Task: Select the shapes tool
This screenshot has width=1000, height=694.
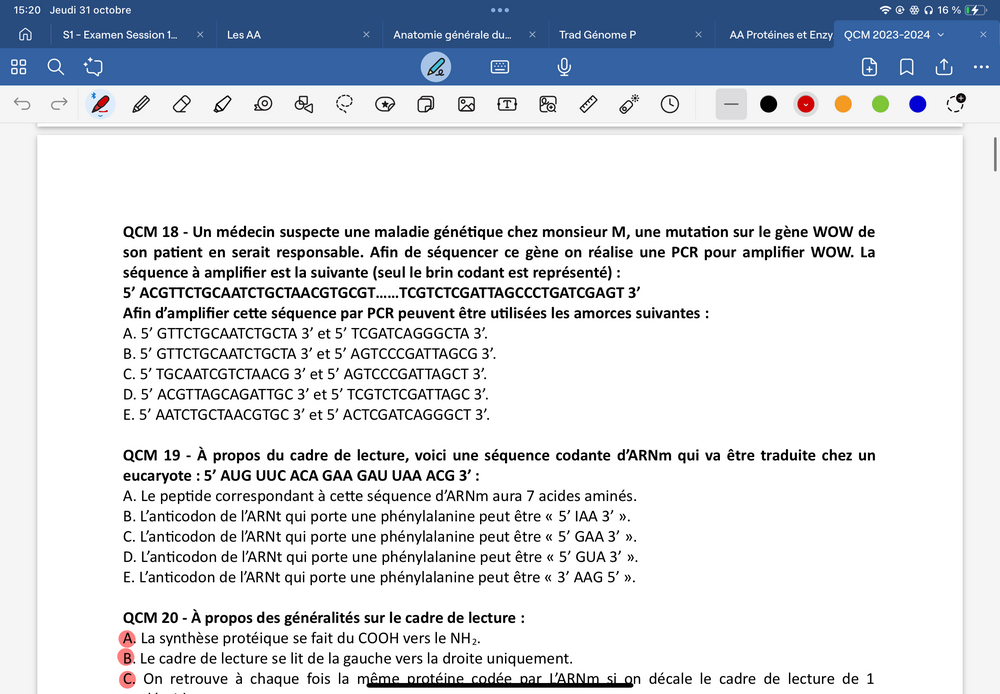Action: 304,104
